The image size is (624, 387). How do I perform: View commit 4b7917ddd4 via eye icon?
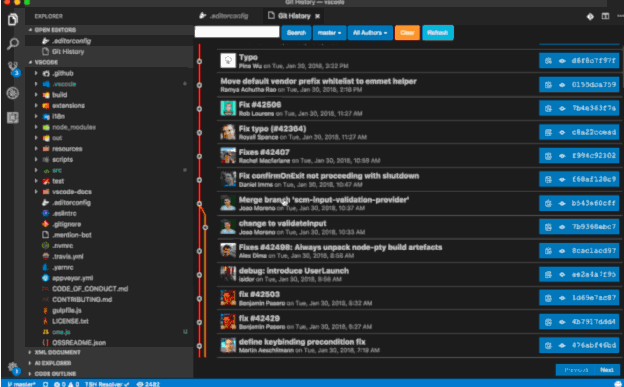[x=562, y=322]
